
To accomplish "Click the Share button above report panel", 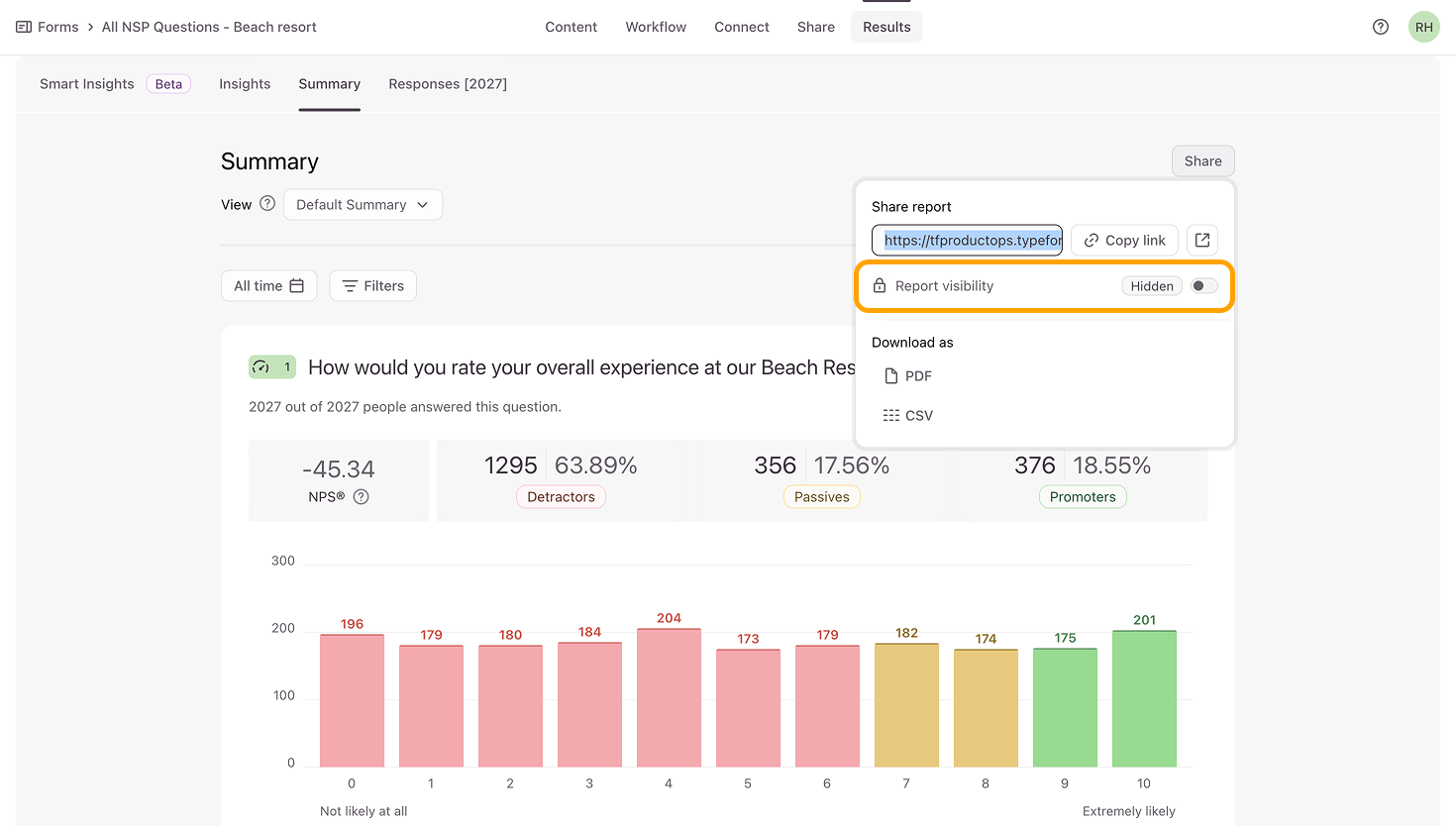I will pos(1202,161).
